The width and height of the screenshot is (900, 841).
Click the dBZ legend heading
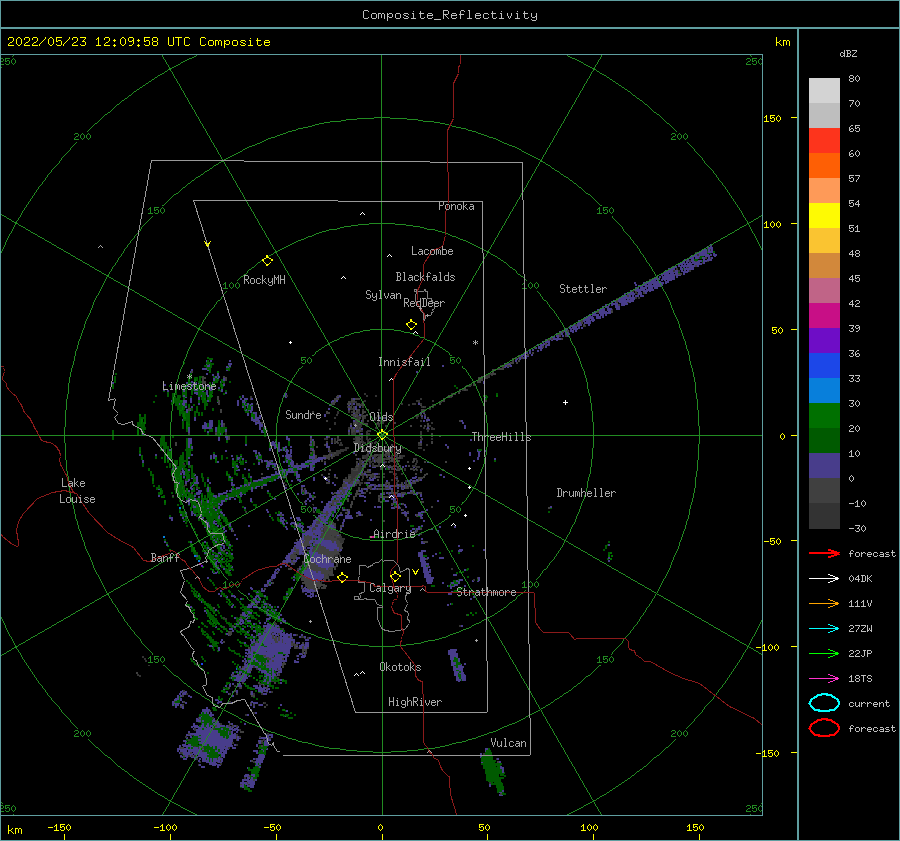point(848,53)
